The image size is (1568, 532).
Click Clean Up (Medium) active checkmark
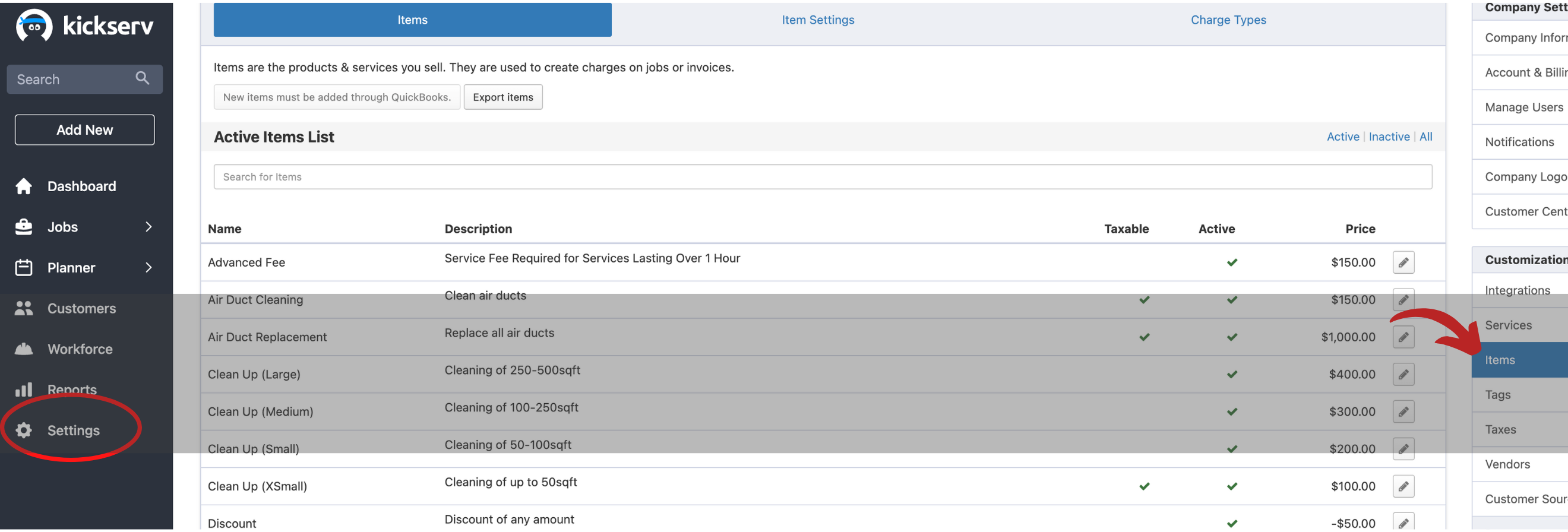(1232, 412)
